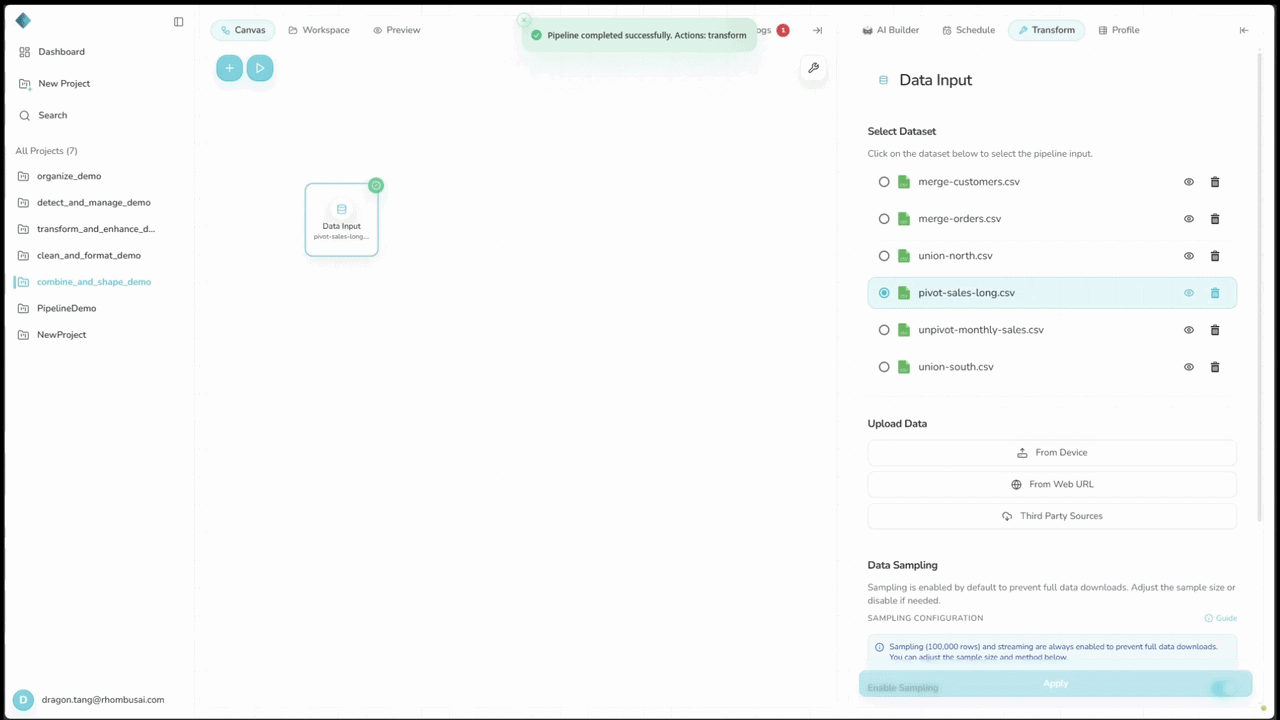Collapse the left sidebar panel
This screenshot has height=720, width=1280.
(x=178, y=22)
